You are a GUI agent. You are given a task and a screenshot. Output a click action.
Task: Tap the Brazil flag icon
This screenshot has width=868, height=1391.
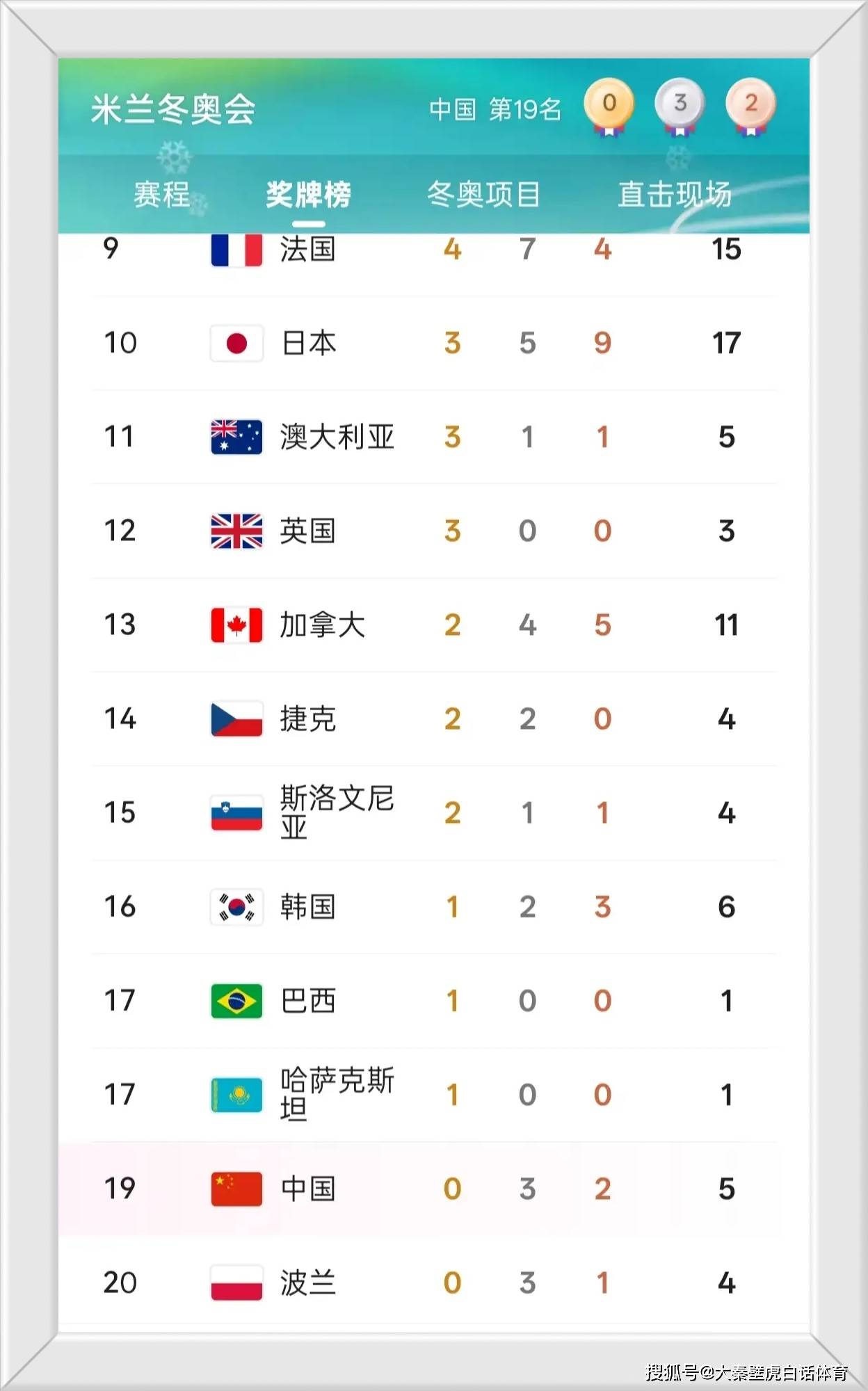[236, 1001]
